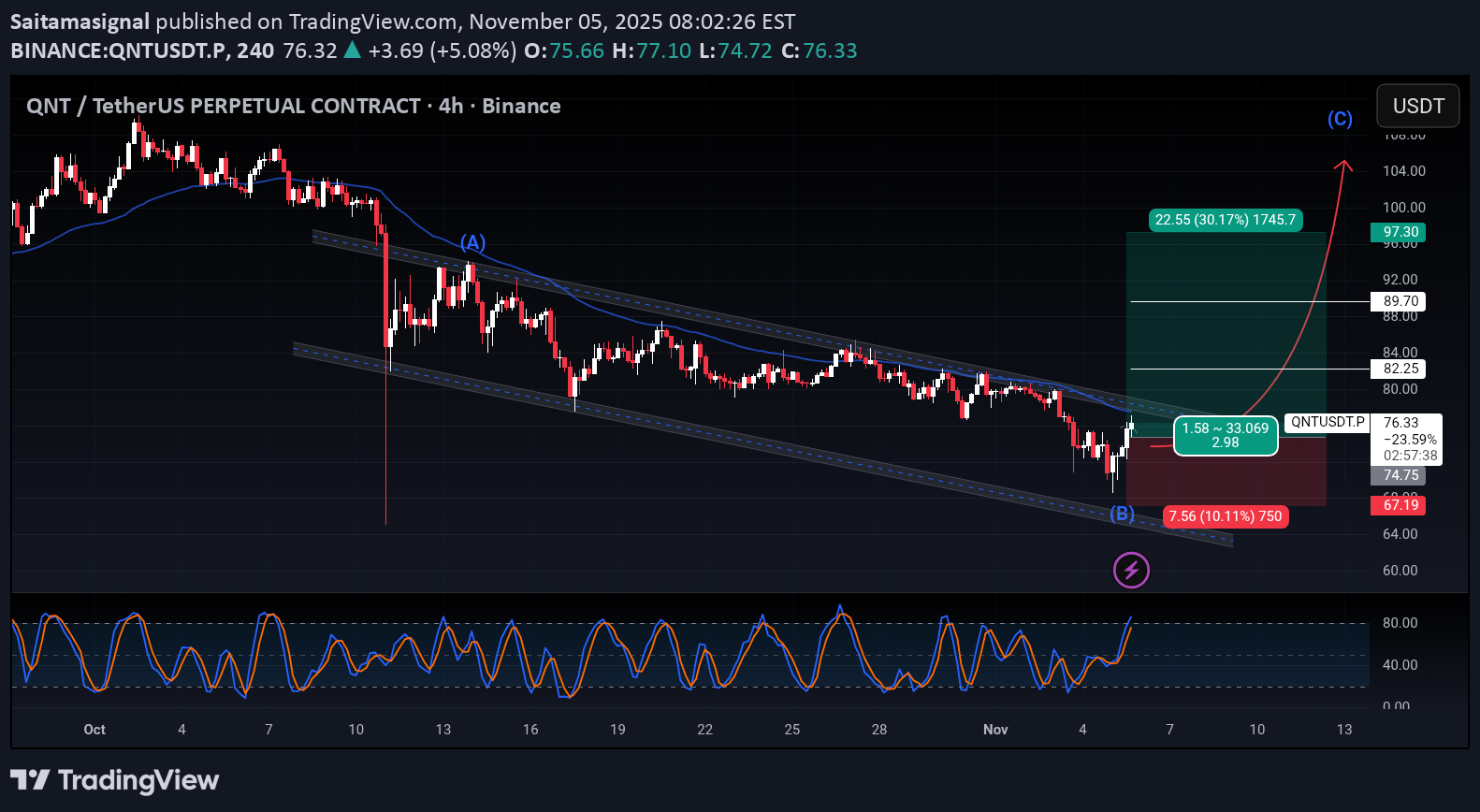This screenshot has height=812, width=1480.
Task: Click the TradingView logo icon
Action: [x=30, y=779]
